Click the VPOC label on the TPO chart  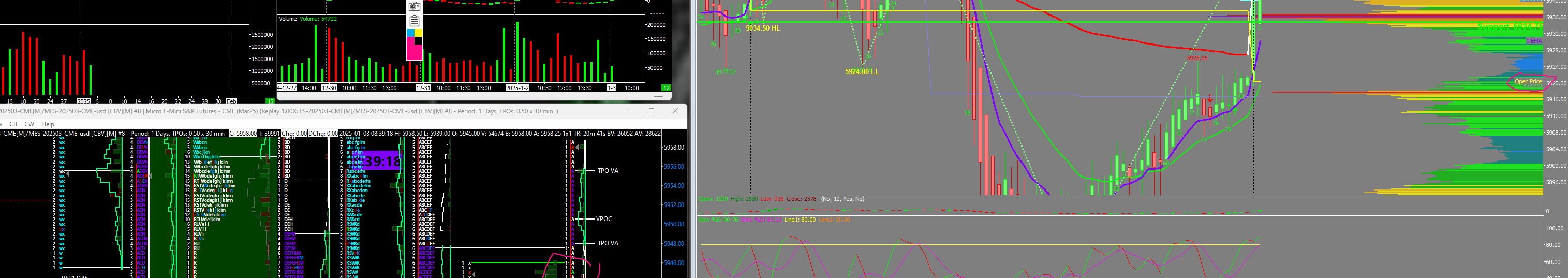pos(604,219)
